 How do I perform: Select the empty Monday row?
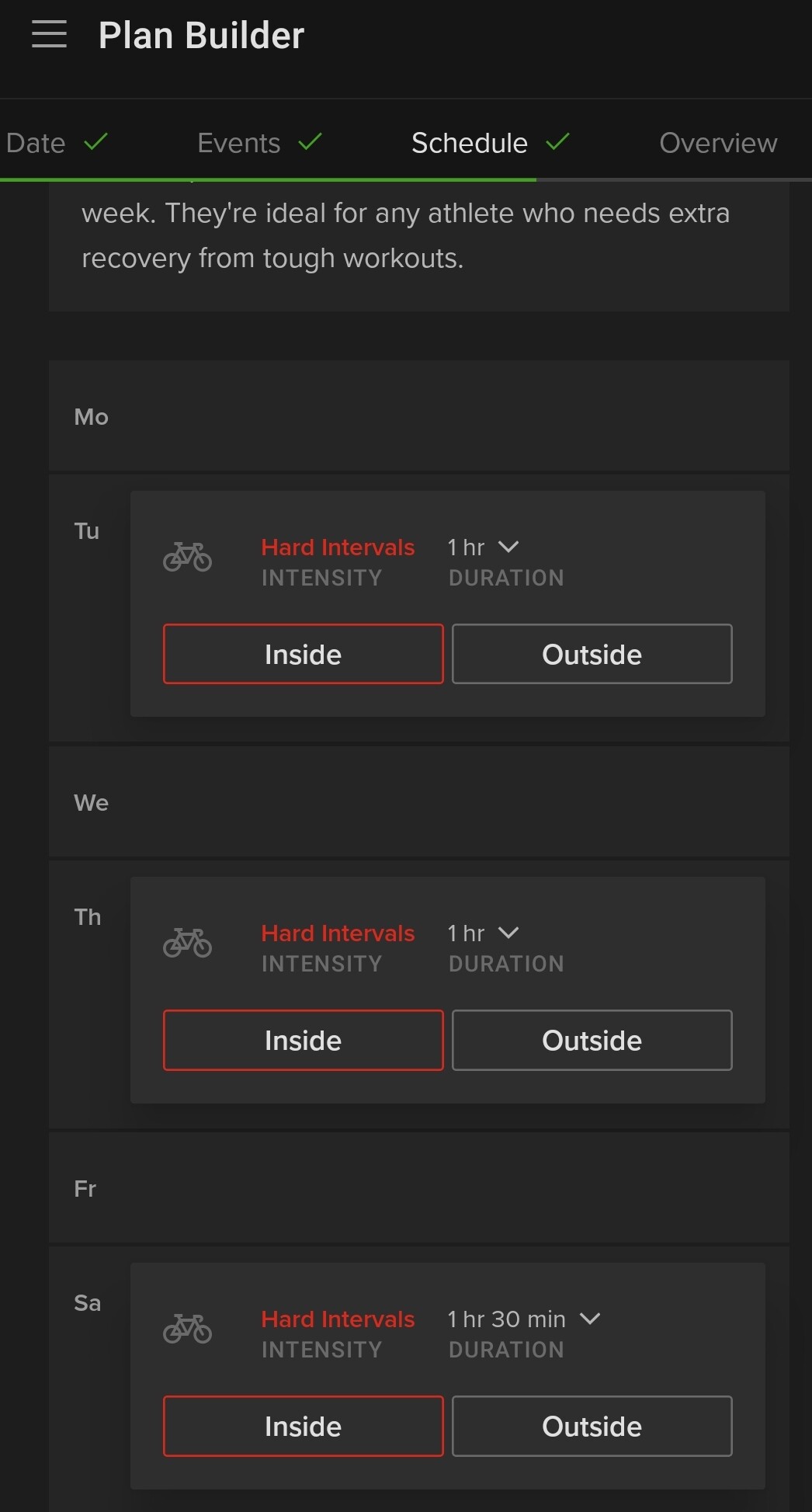point(419,416)
